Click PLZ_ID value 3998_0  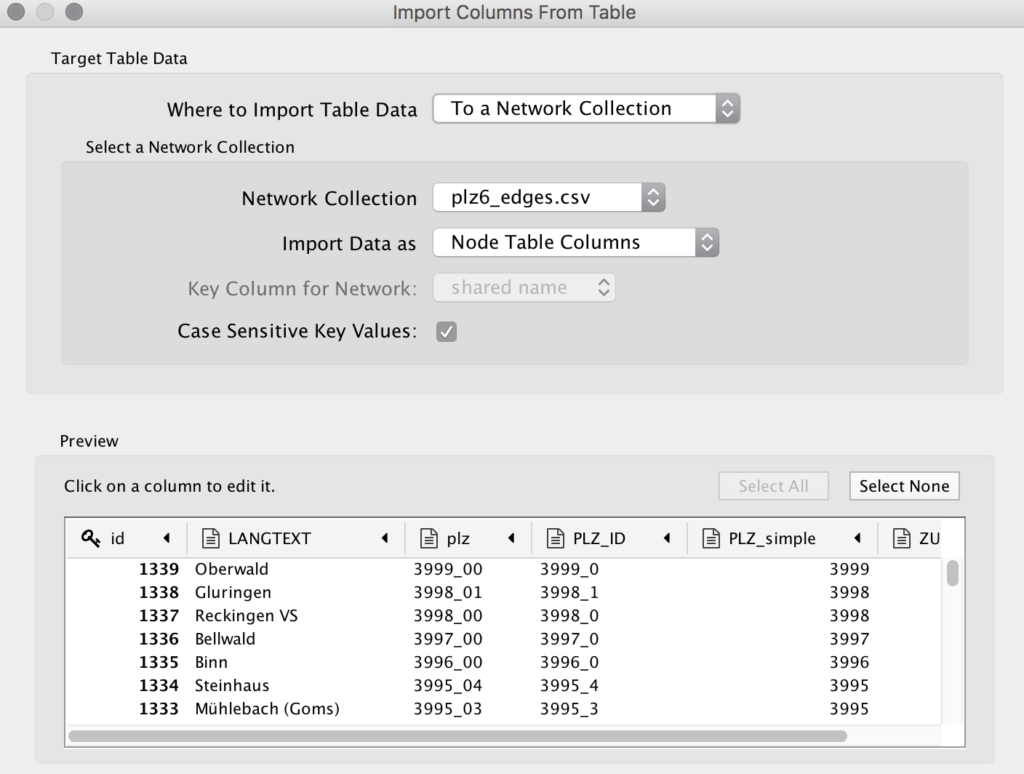click(569, 616)
